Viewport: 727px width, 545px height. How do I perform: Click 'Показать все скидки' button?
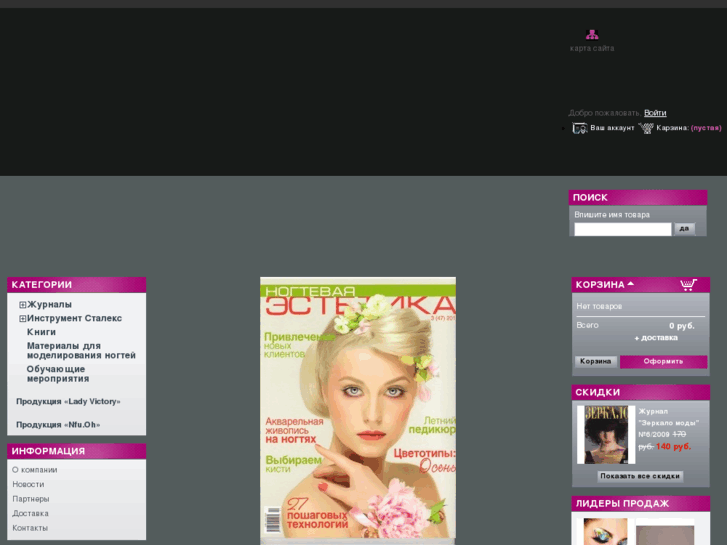pyautogui.click(x=640, y=476)
